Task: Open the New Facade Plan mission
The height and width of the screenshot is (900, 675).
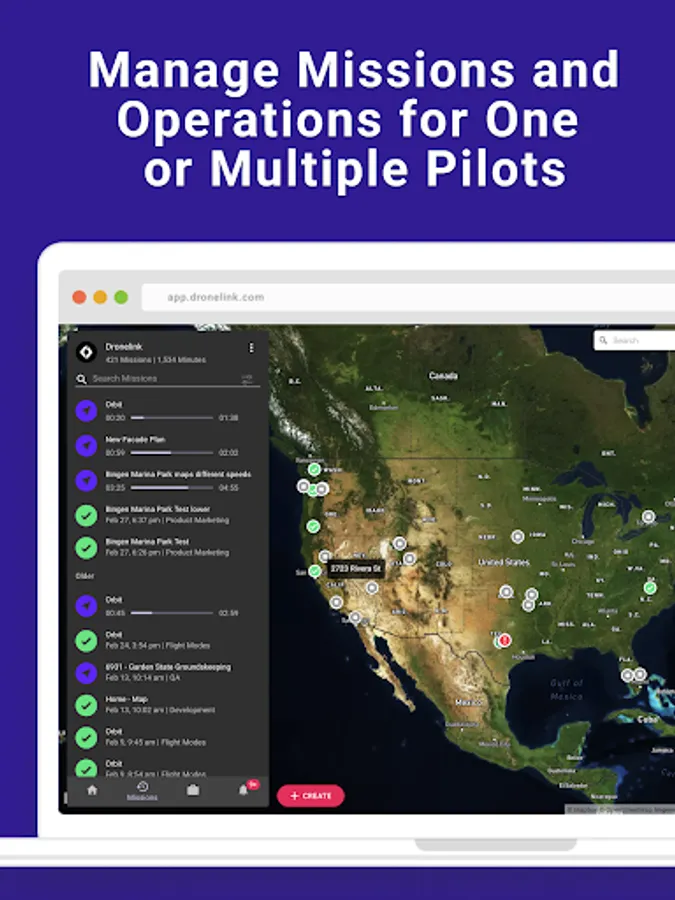Action: [168, 445]
